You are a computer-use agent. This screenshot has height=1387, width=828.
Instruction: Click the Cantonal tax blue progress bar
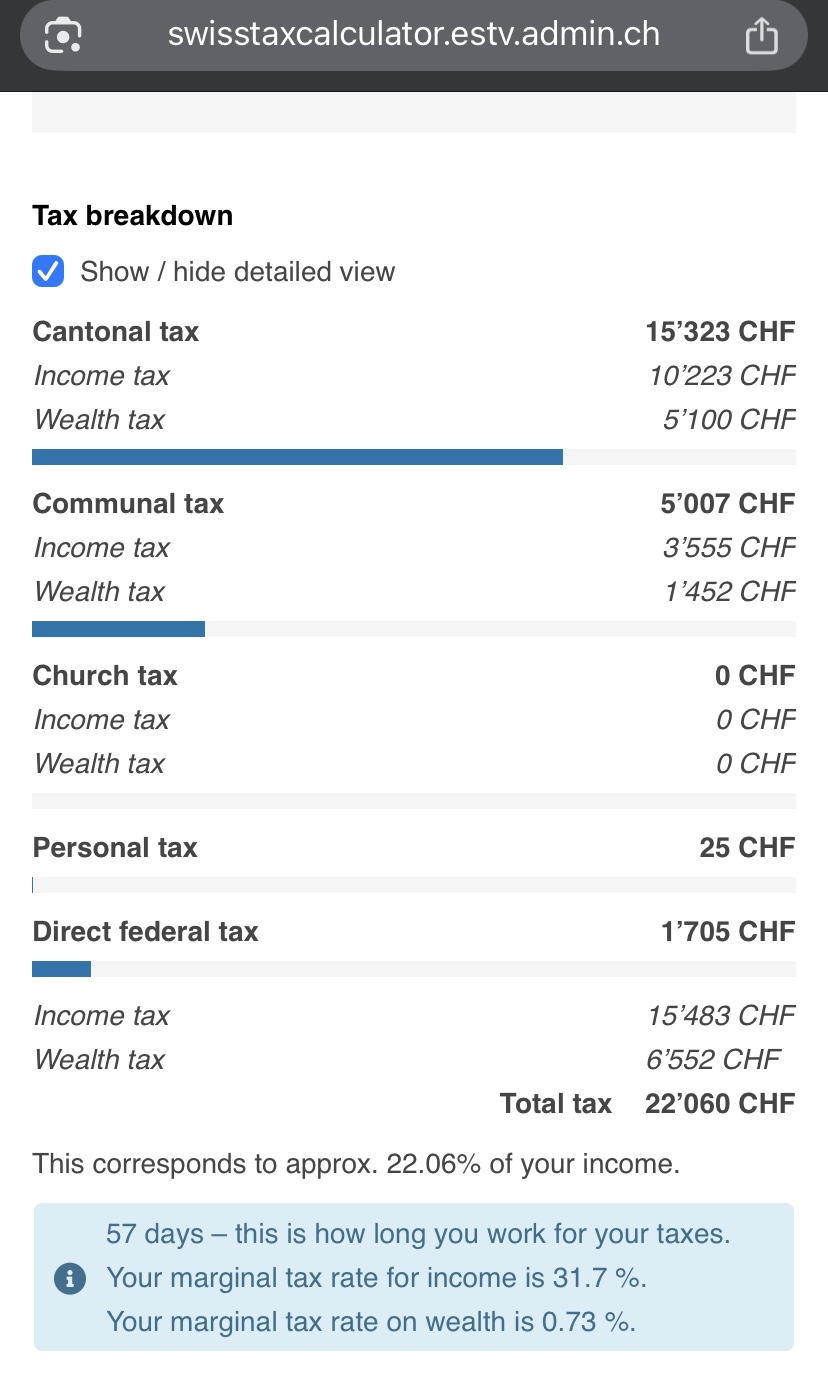click(x=297, y=457)
